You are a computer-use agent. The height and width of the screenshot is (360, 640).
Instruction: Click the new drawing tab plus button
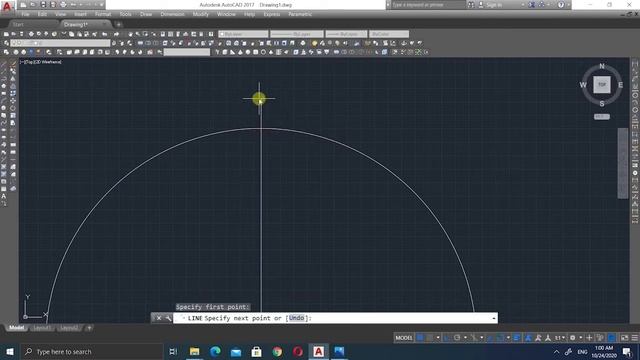coord(118,24)
